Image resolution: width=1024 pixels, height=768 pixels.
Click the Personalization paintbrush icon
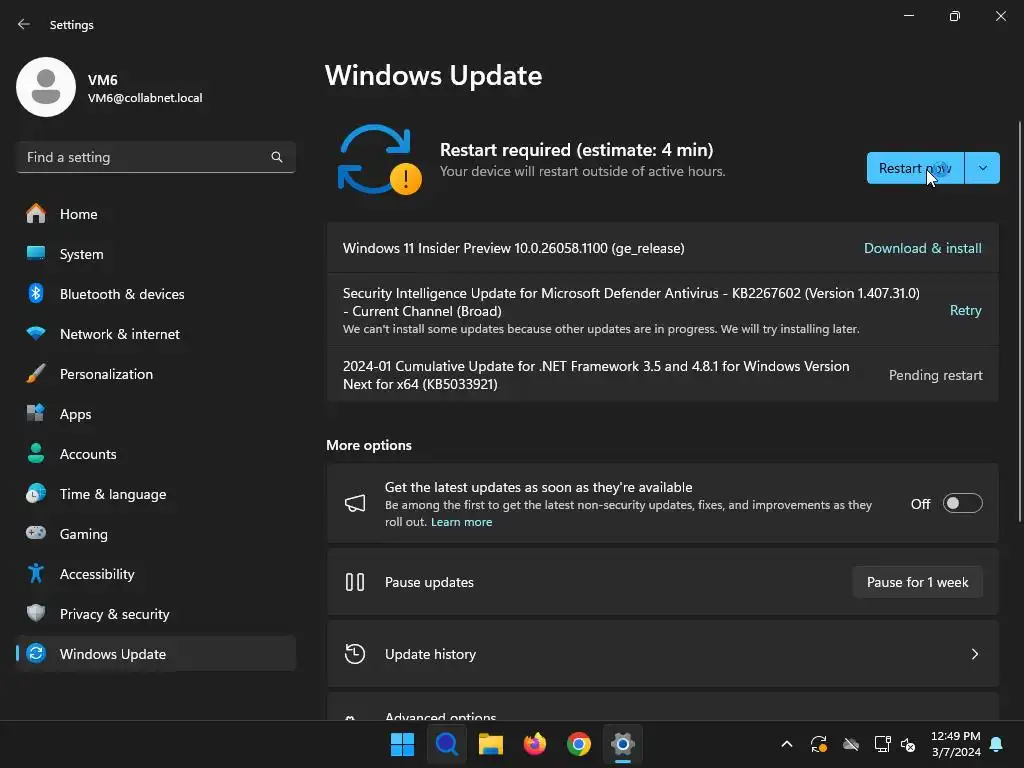click(x=36, y=374)
